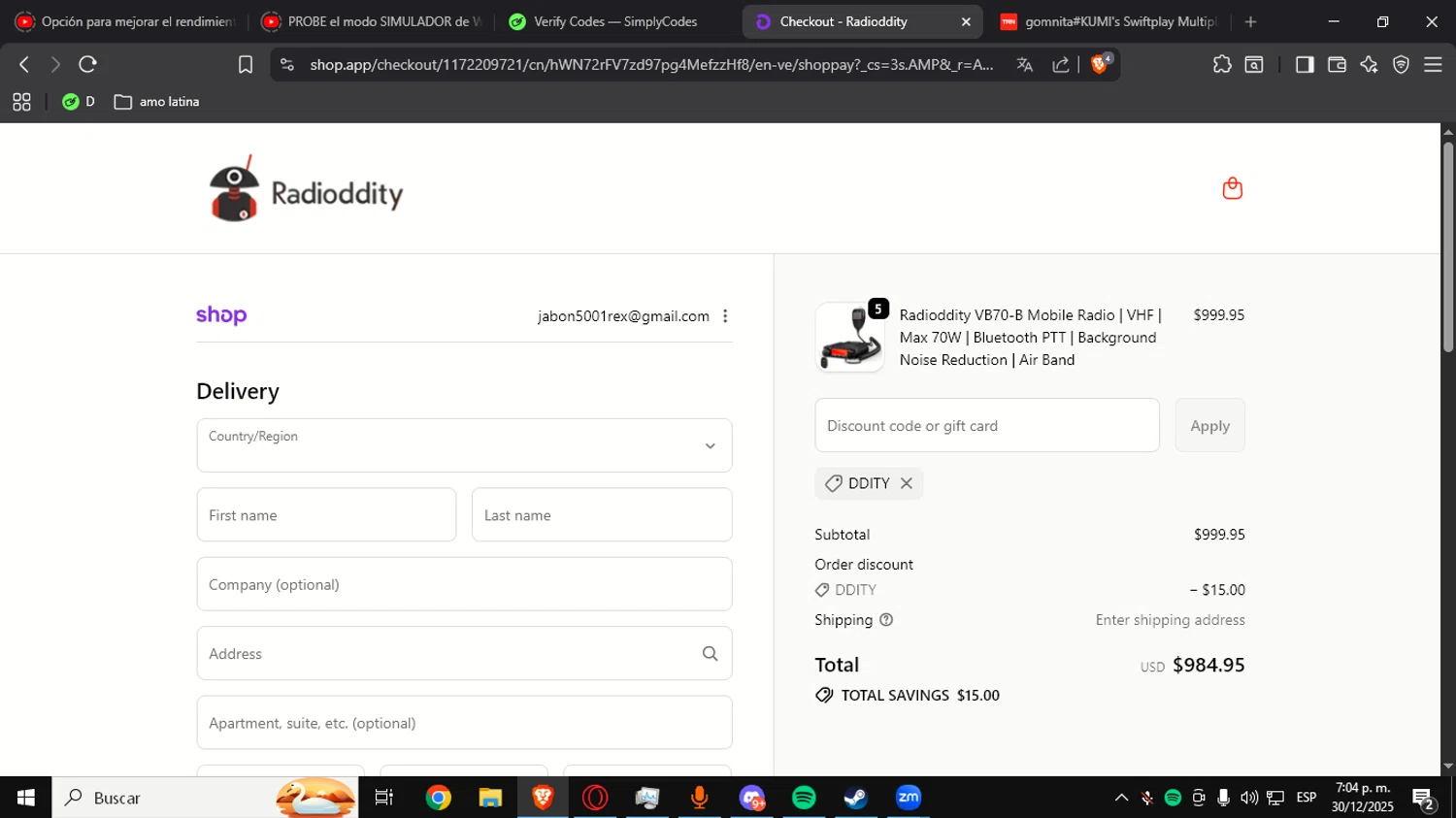Click the shipping info question mark icon
Screen dimensions: 1456x818
886,620
